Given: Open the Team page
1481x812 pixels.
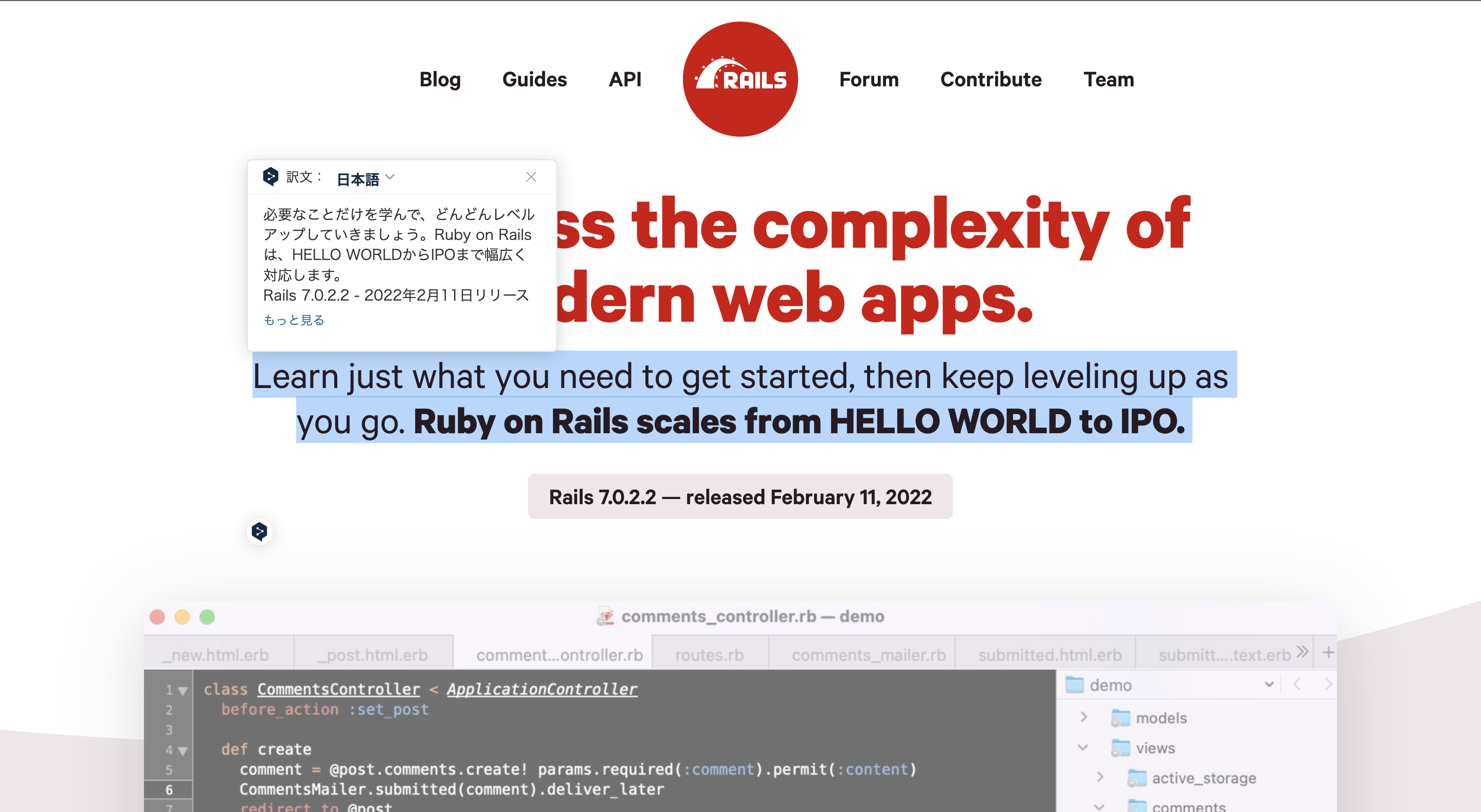Looking at the screenshot, I should (x=1109, y=79).
